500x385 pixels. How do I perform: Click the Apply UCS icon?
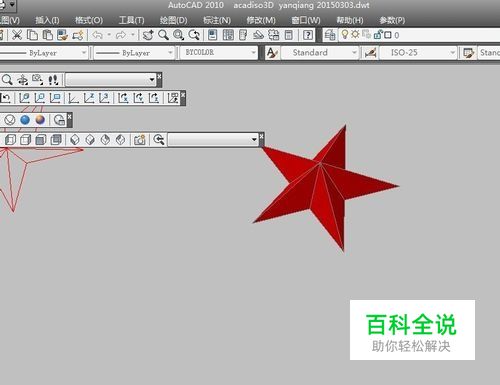point(173,98)
